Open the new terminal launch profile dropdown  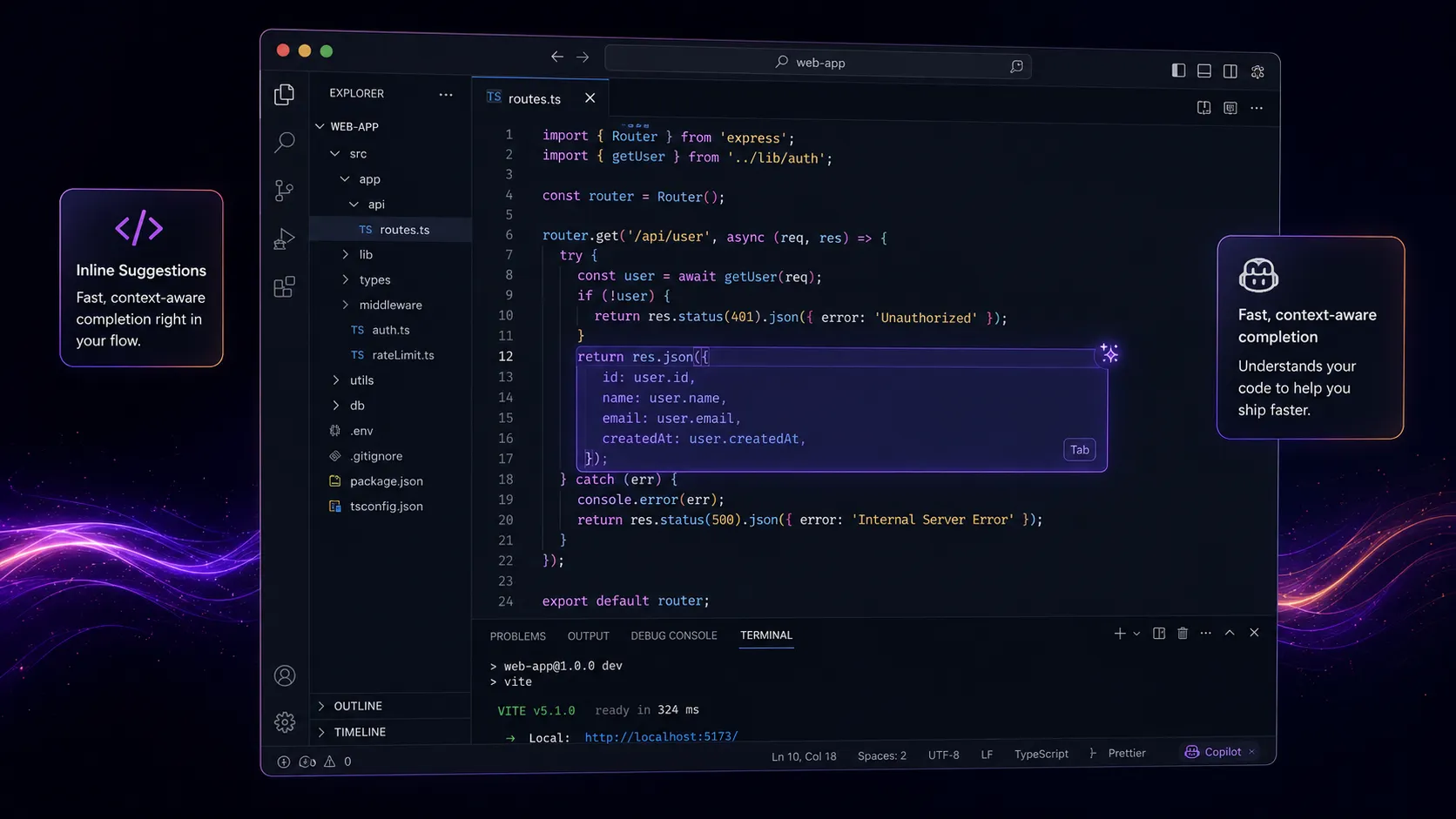tap(1136, 634)
